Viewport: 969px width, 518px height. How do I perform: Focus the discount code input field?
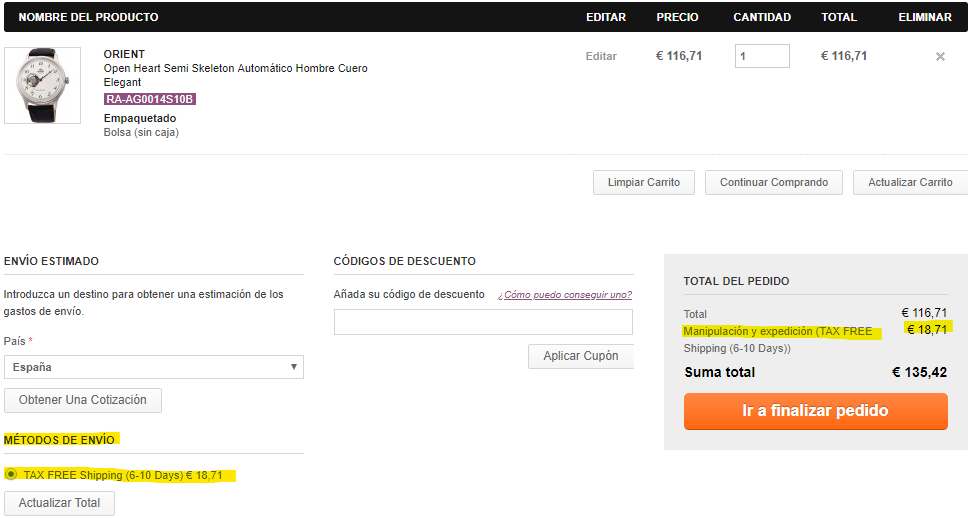click(x=483, y=322)
